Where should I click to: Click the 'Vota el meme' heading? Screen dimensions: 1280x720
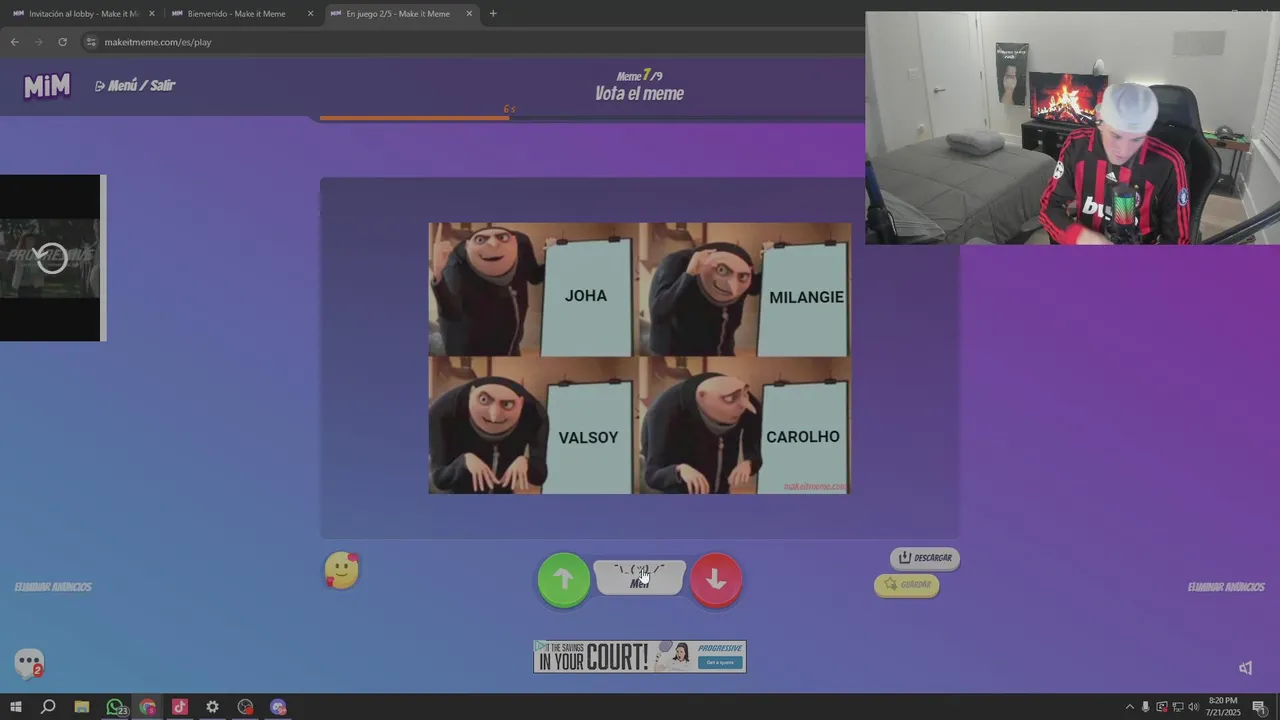point(640,94)
